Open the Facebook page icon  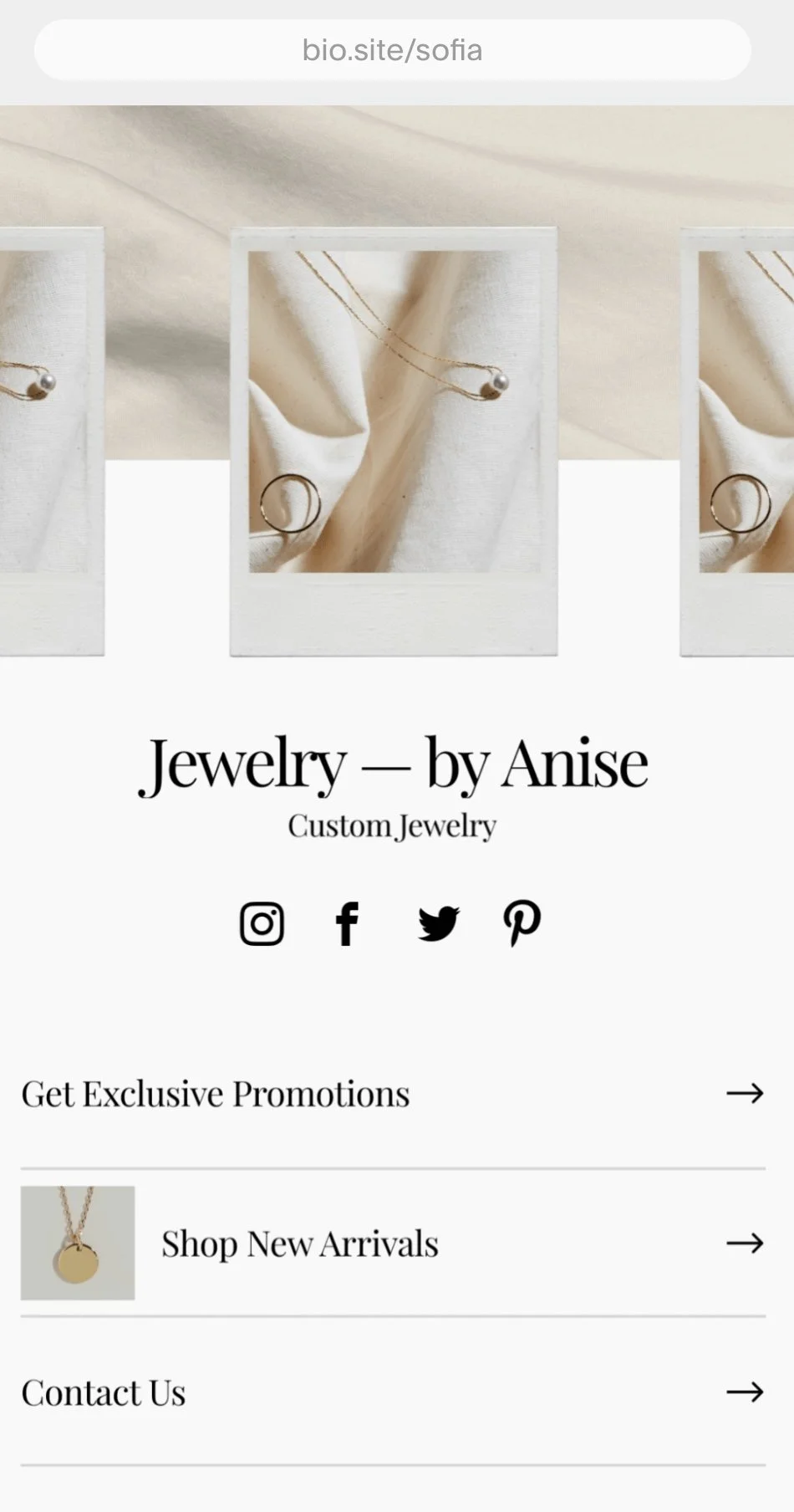pos(347,924)
